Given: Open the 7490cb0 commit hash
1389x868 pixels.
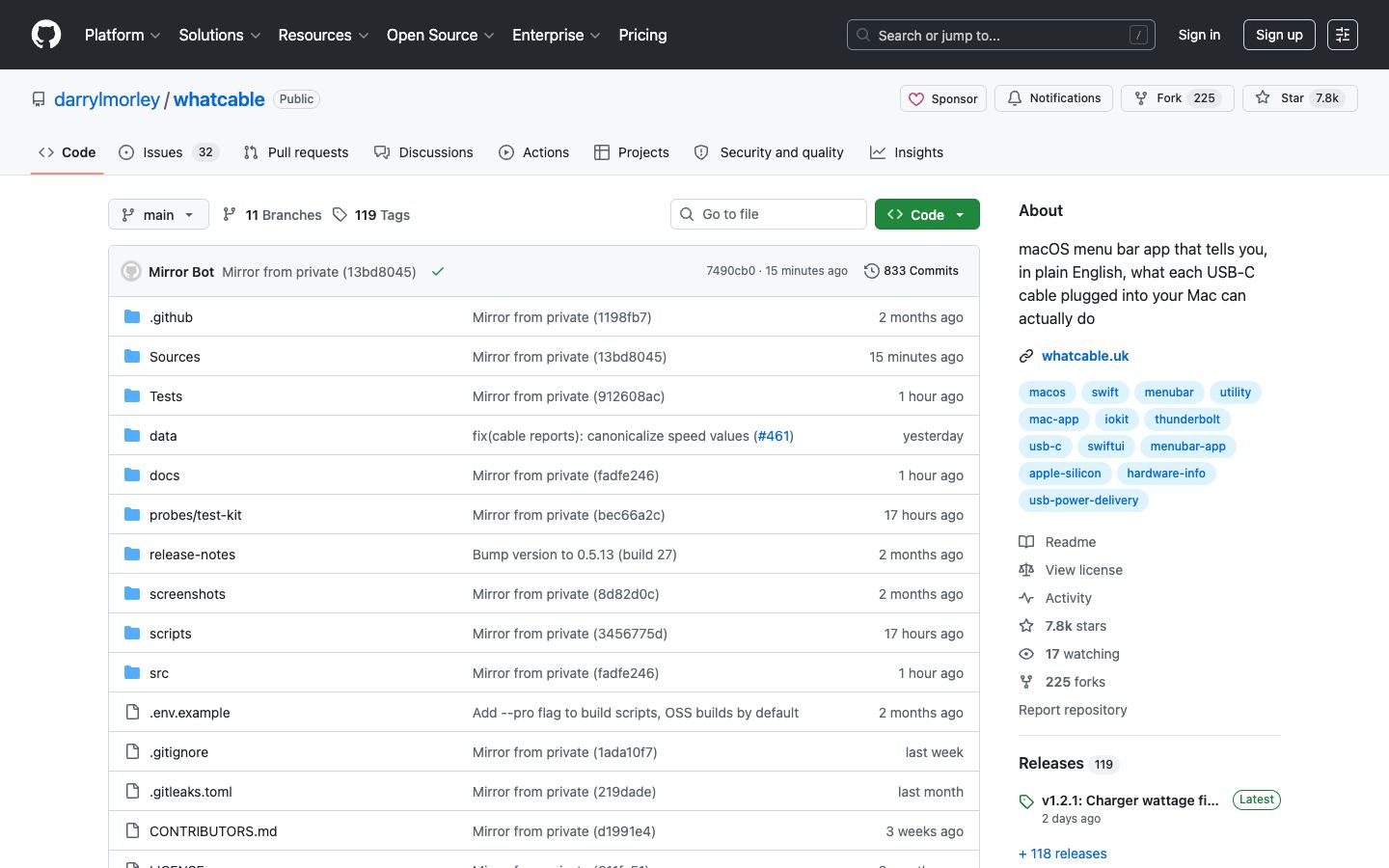Looking at the screenshot, I should [x=730, y=271].
